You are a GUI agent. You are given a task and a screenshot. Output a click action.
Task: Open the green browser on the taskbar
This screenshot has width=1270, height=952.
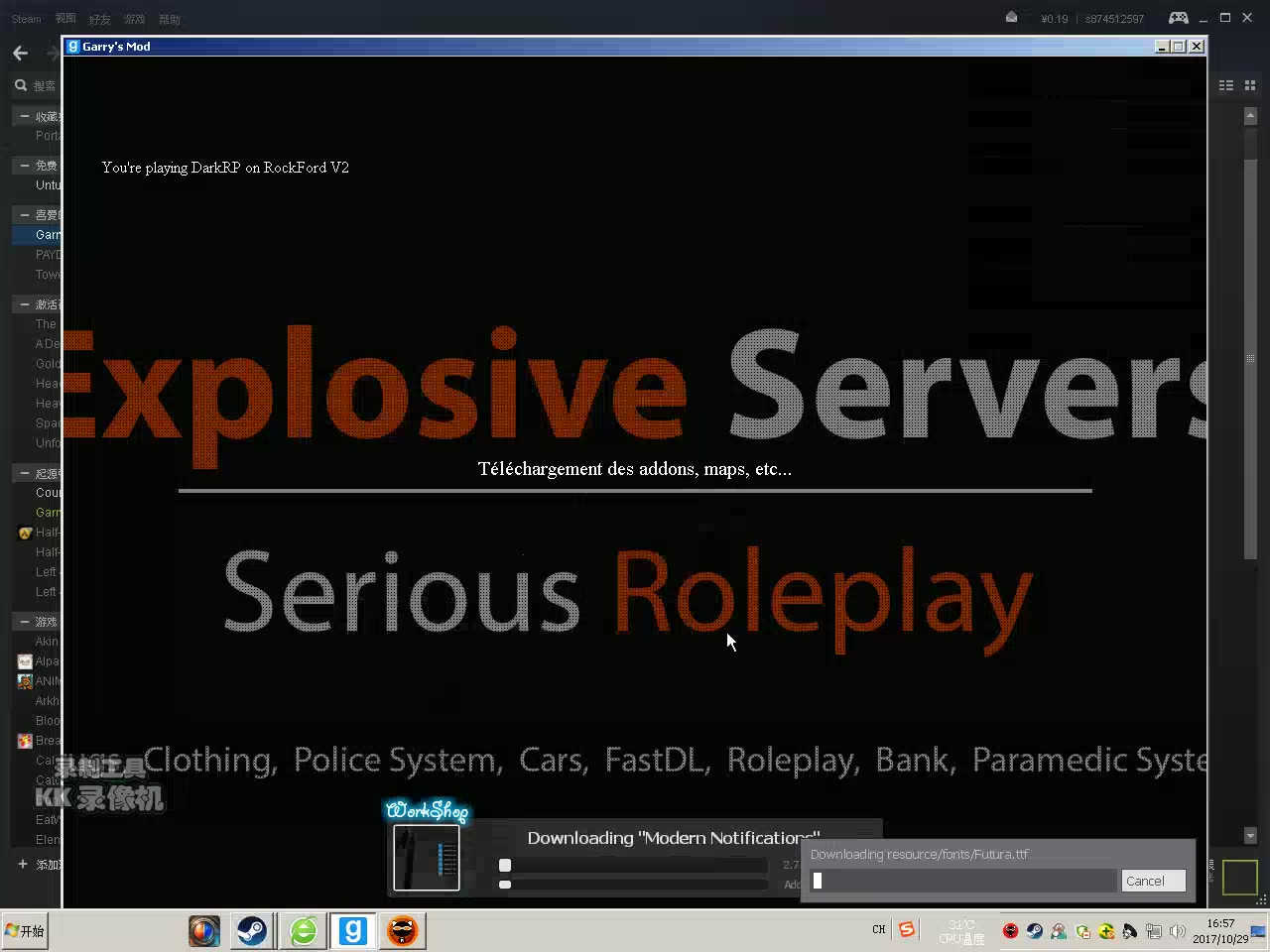click(304, 931)
